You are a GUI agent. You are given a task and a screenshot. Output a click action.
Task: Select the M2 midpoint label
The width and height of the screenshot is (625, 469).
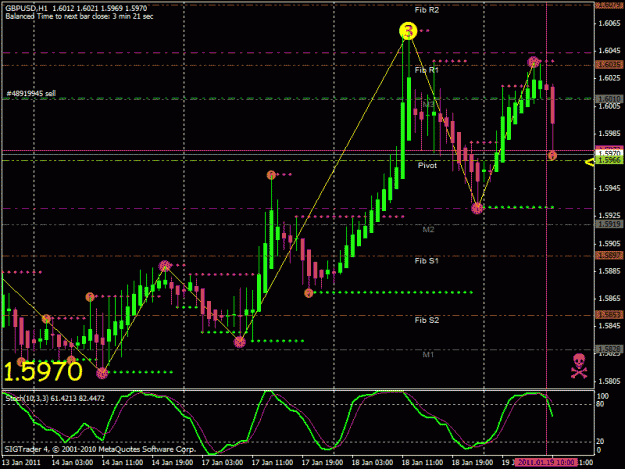click(x=428, y=230)
